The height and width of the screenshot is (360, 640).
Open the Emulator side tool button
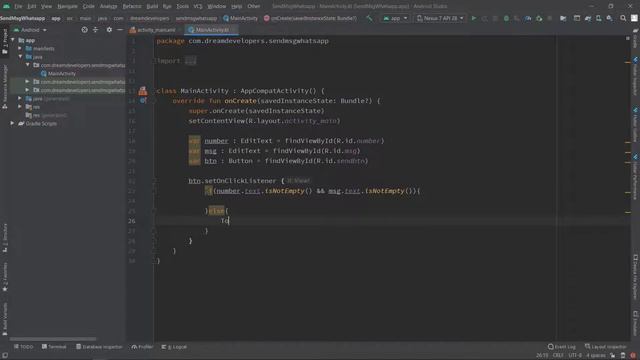click(x=636, y=322)
